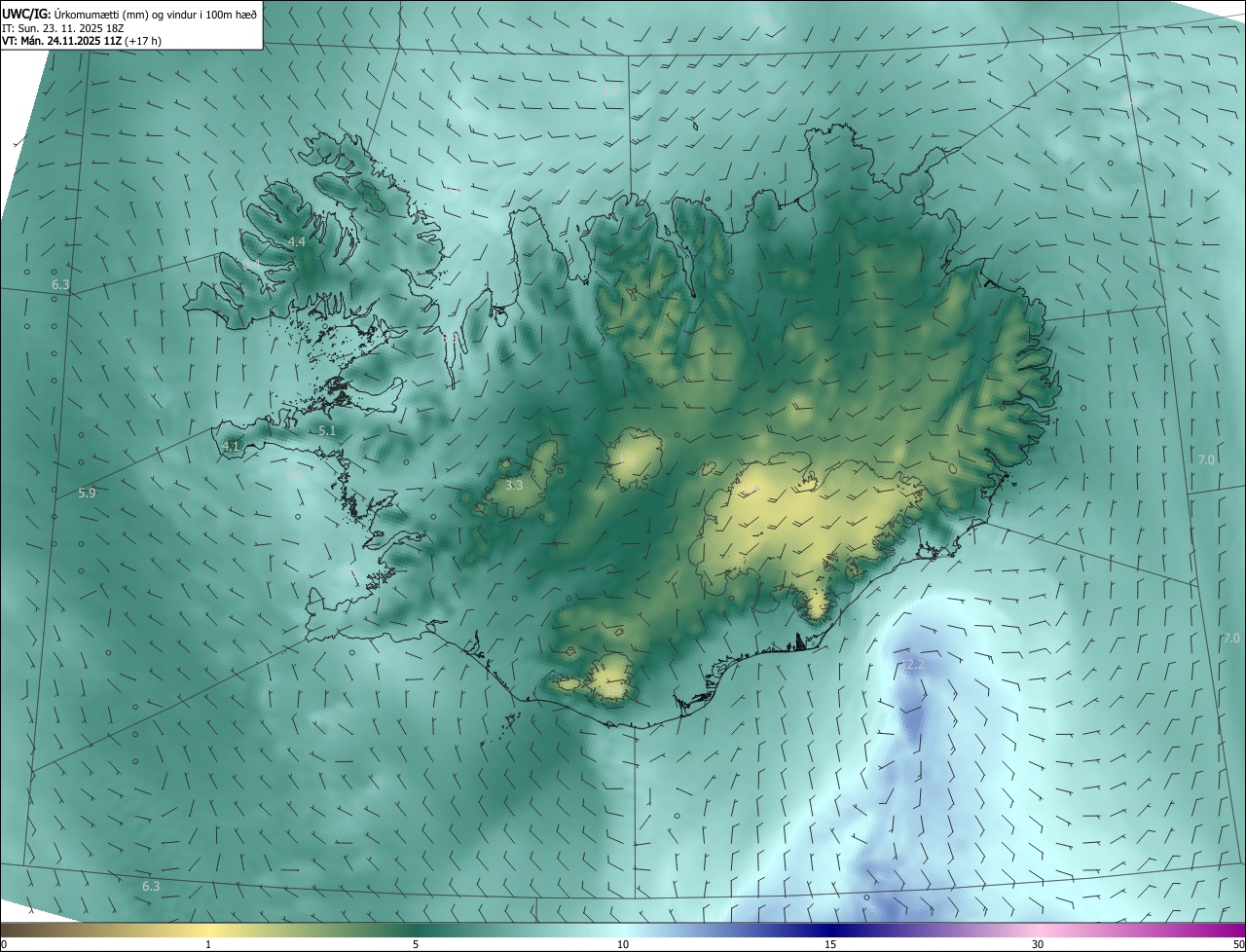Click the 1 tick on the color scale
1246x952 pixels.
(208, 944)
